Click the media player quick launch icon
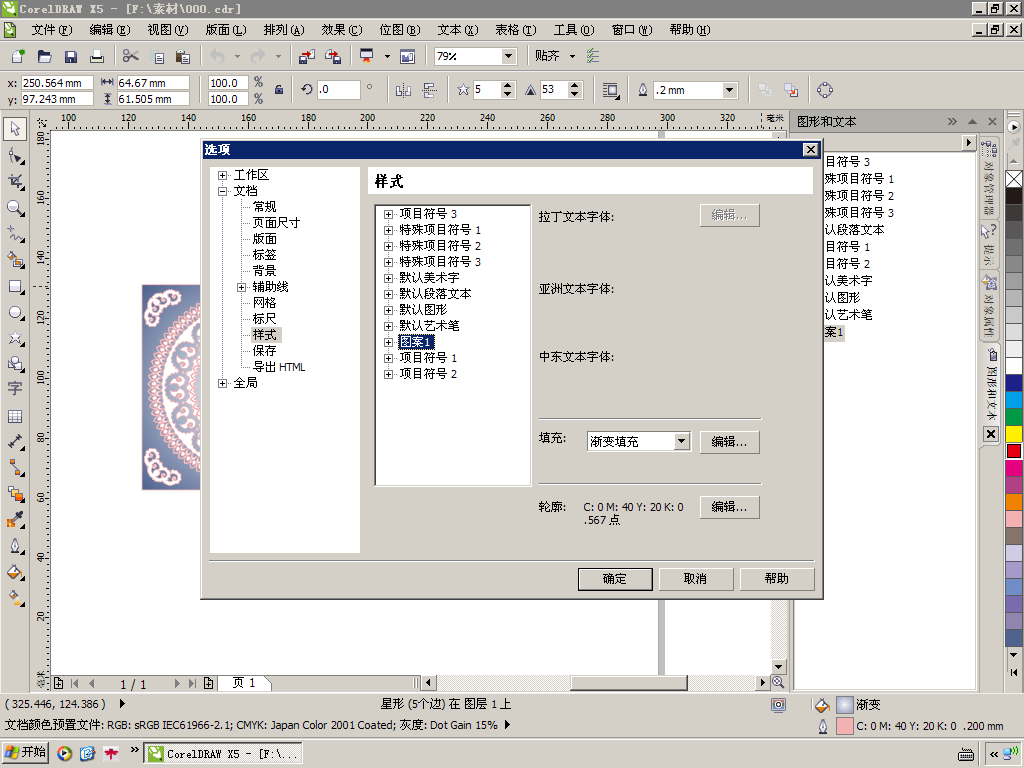Screen dimensions: 1024x768 64,754
